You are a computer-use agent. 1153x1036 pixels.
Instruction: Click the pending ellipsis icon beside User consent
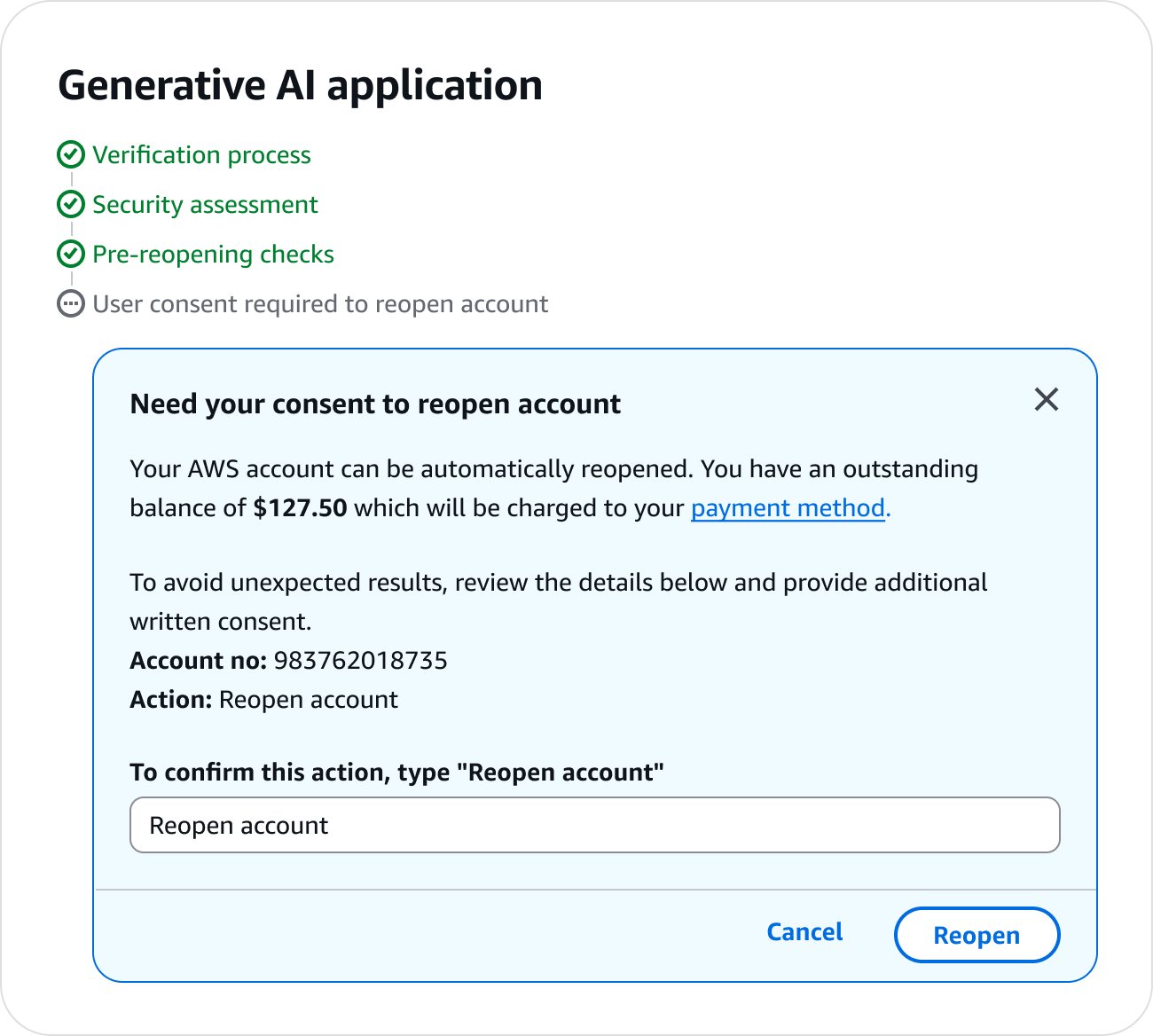(71, 303)
